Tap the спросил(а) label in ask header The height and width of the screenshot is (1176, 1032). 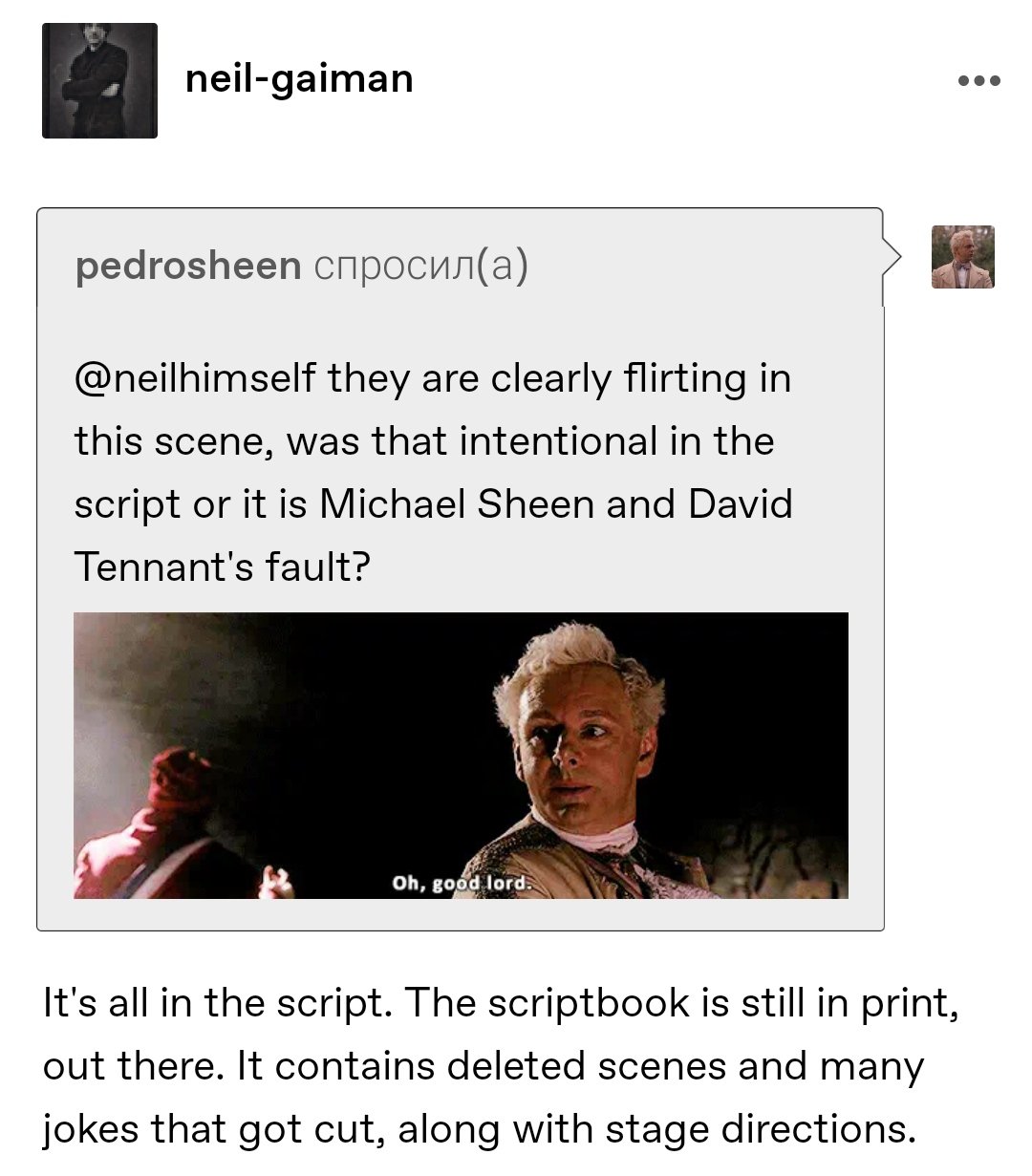click(420, 267)
